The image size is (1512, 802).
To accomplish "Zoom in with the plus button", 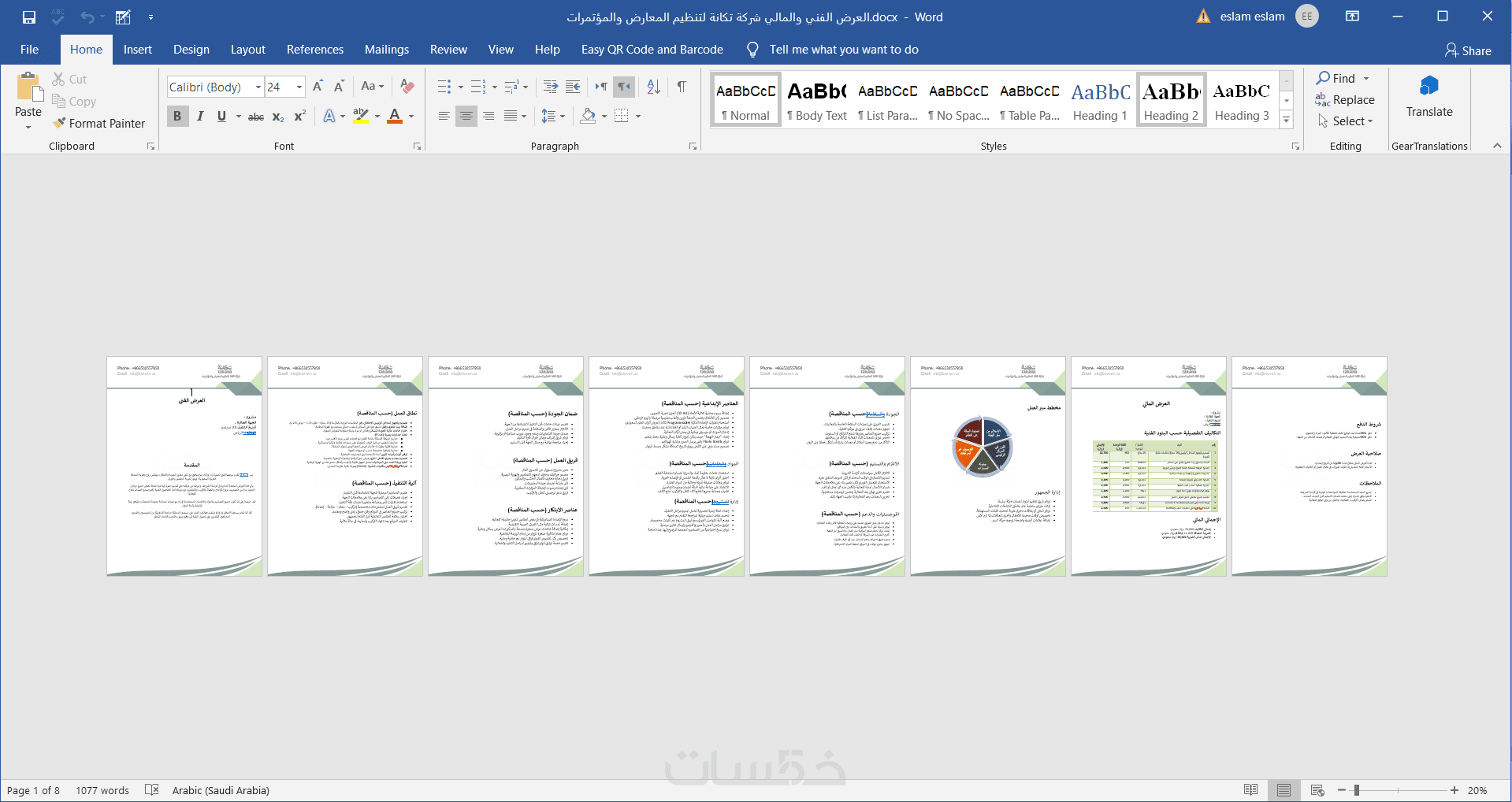I will (1454, 790).
